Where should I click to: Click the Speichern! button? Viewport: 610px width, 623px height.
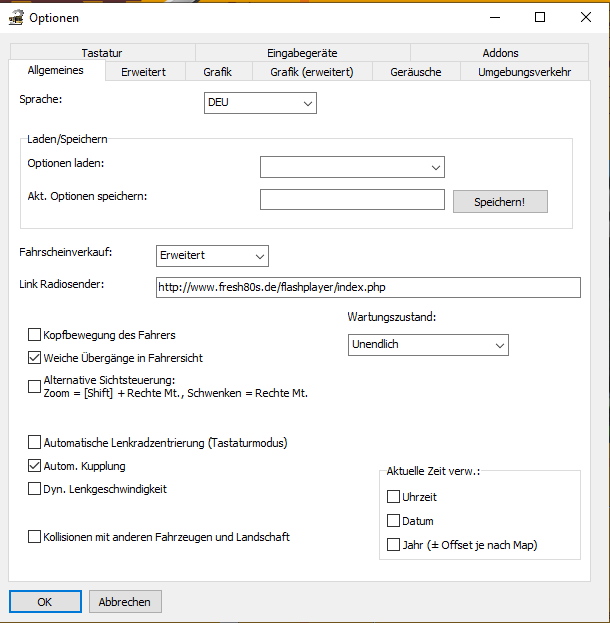click(501, 201)
